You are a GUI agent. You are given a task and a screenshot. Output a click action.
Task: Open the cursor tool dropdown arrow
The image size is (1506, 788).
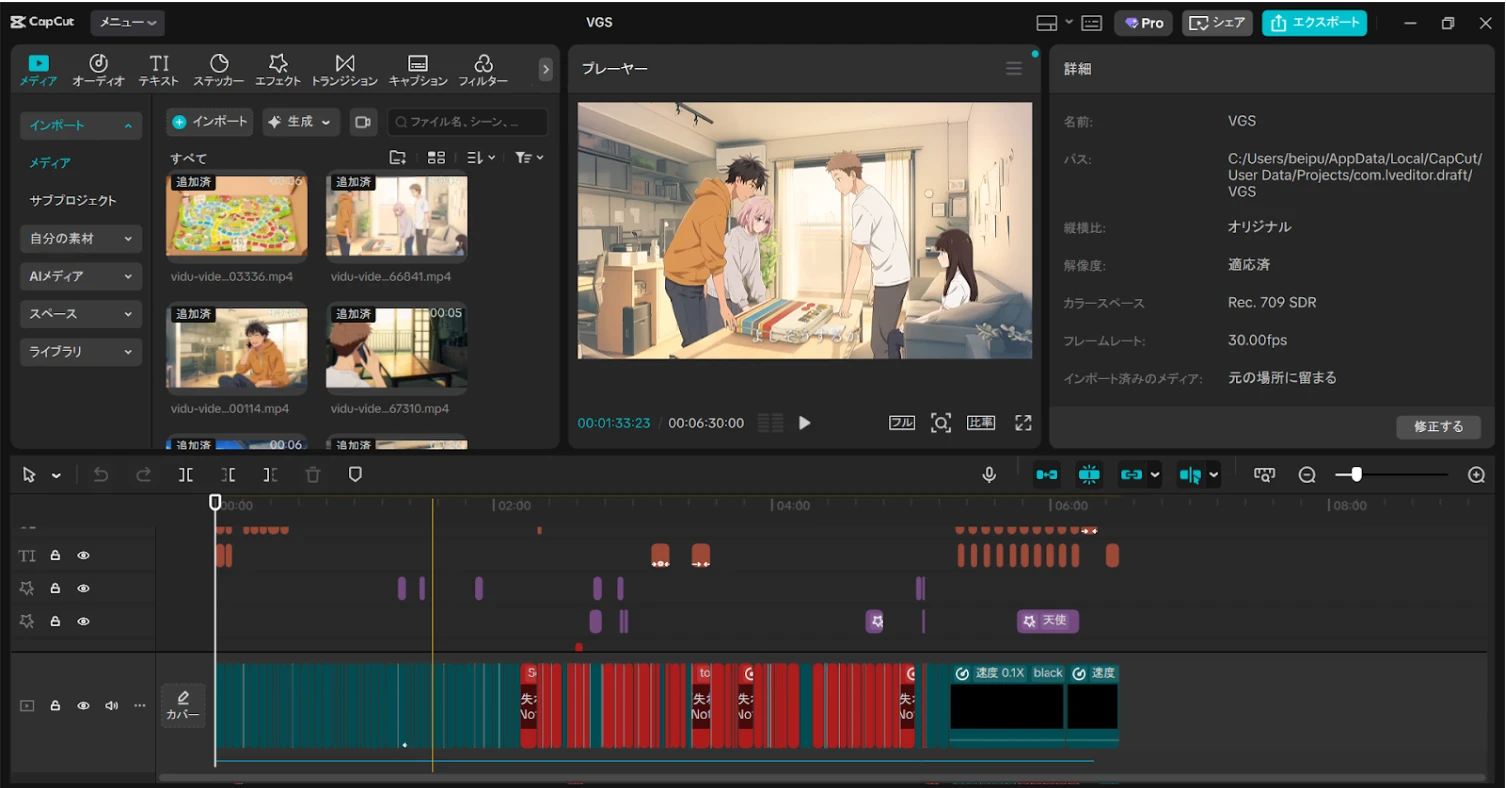click(56, 476)
